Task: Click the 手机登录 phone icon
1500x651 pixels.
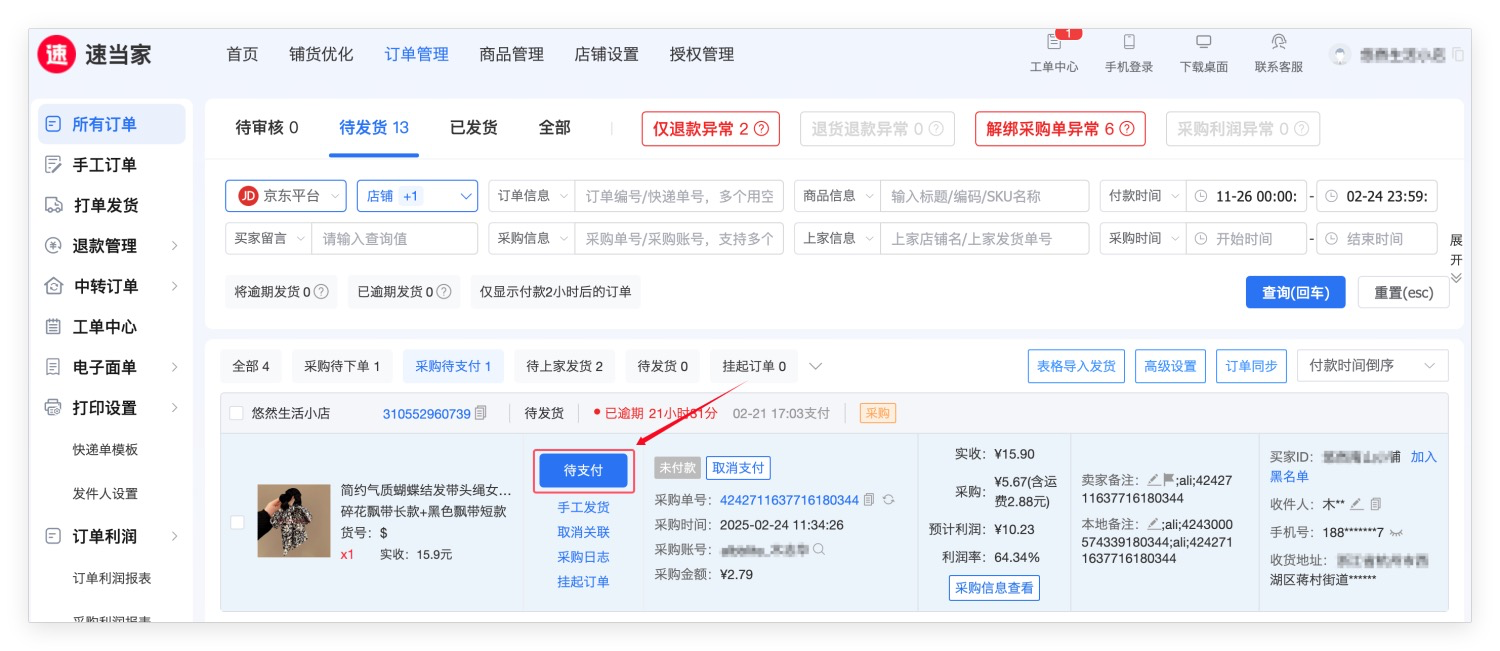Action: pos(1129,42)
